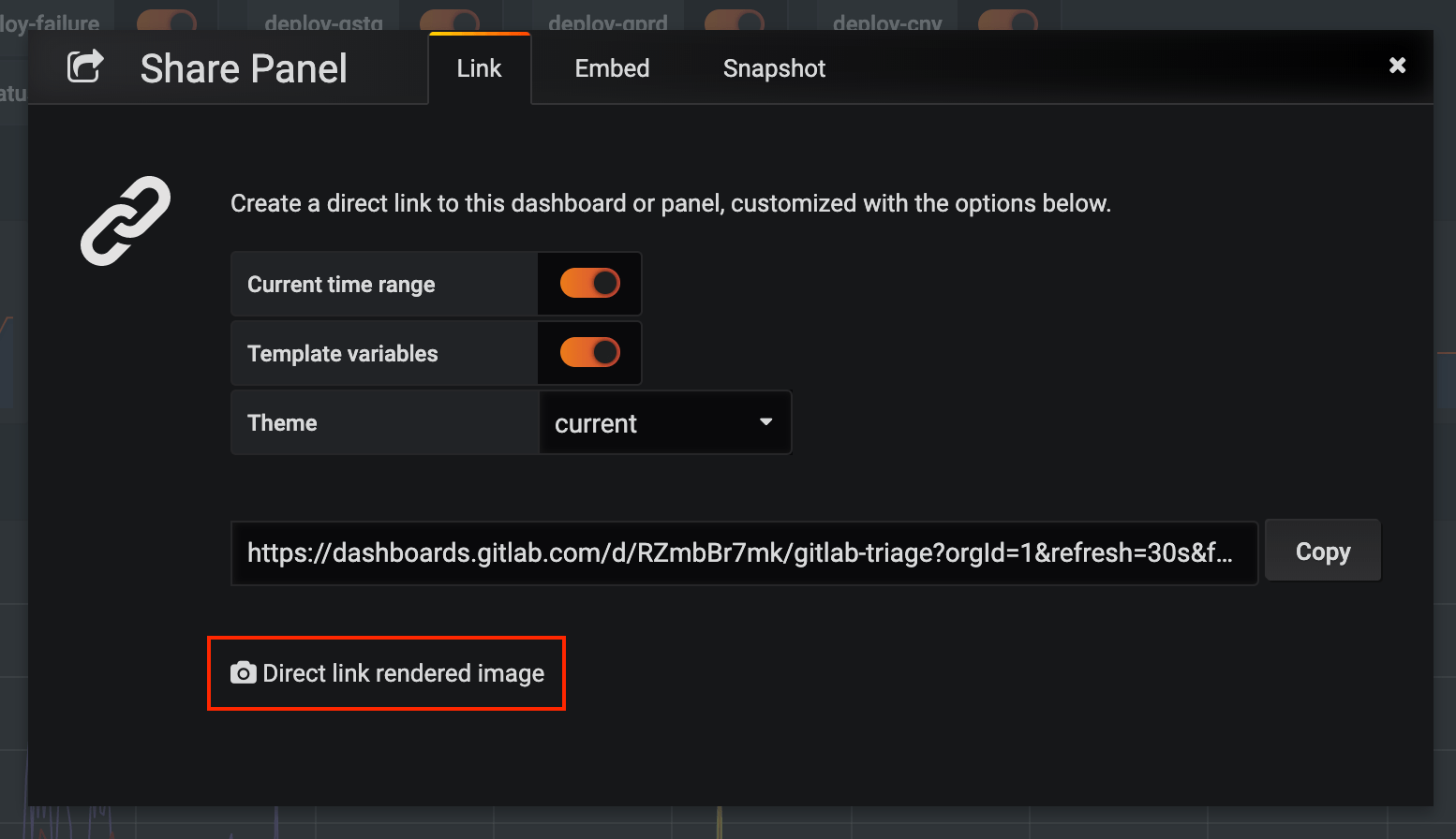
Task: Toggle Current time range off then verify link updates
Action: coord(589,283)
